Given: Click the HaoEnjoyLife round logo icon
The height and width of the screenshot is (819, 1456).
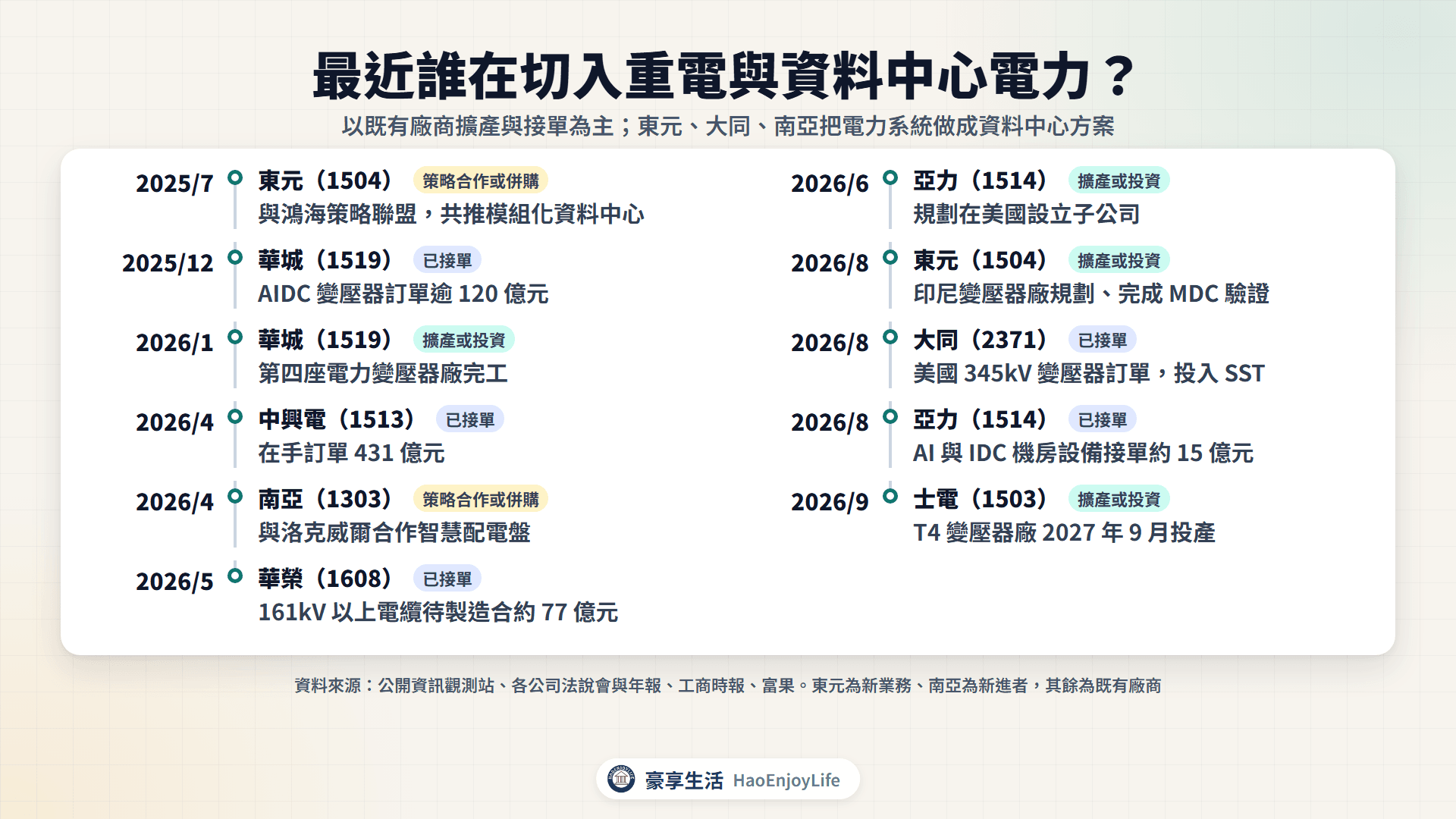Looking at the screenshot, I should click(621, 779).
